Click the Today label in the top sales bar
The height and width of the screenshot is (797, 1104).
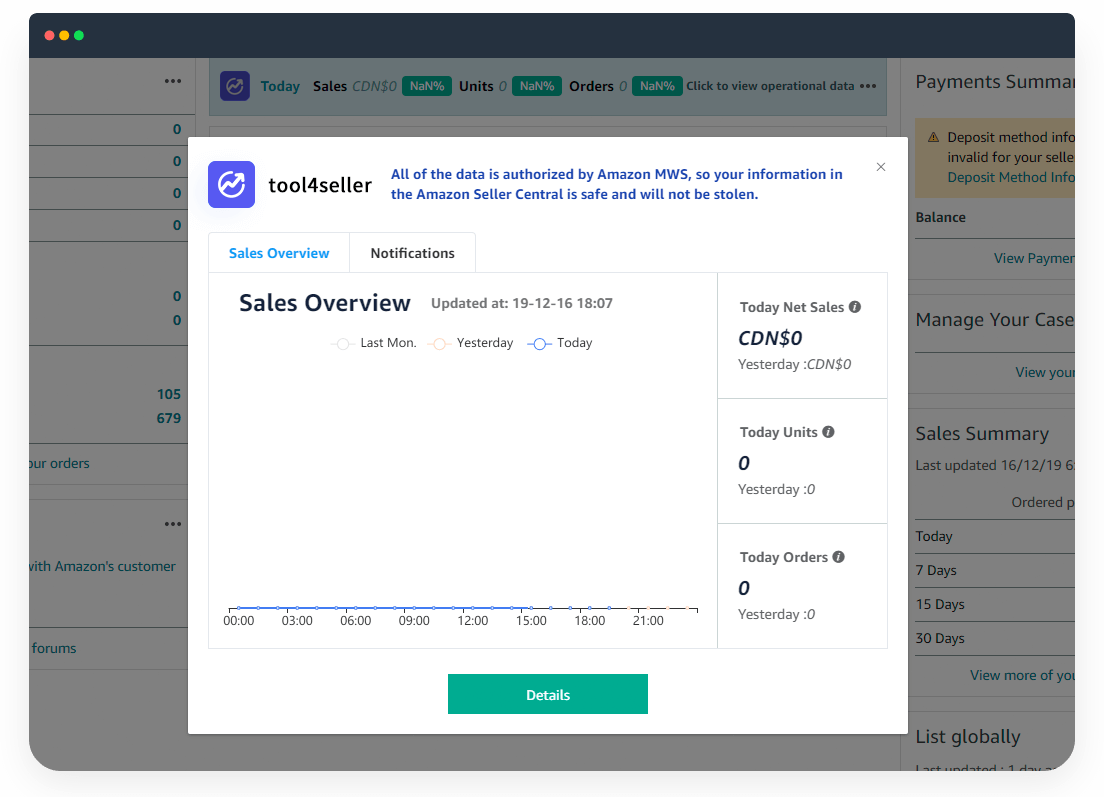pos(280,86)
